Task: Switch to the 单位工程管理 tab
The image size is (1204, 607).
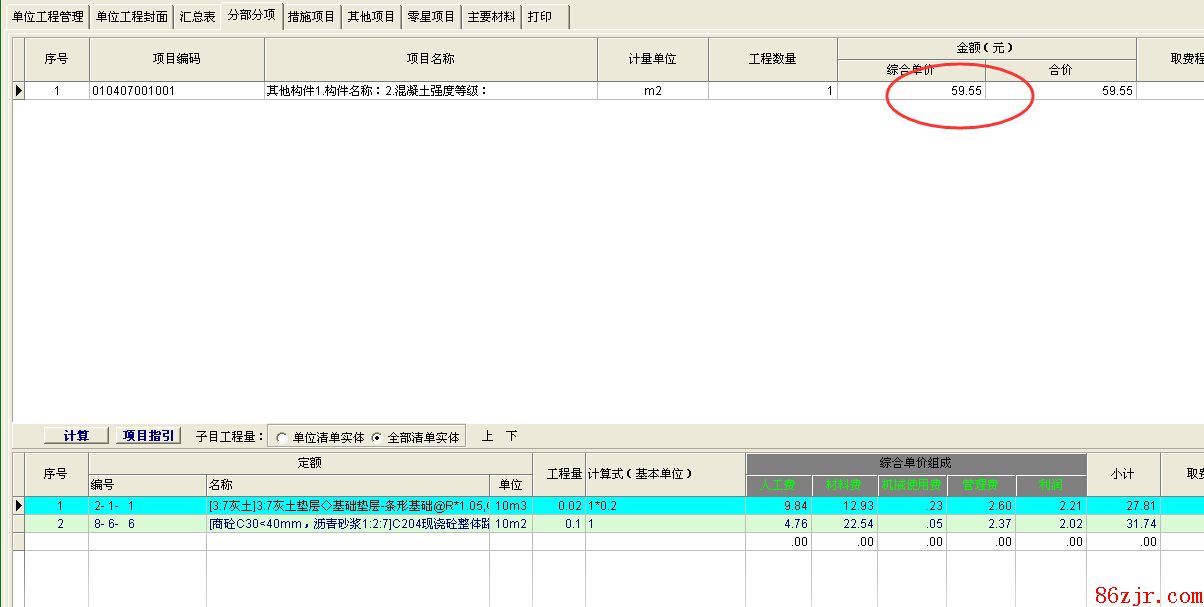Action: (x=47, y=17)
